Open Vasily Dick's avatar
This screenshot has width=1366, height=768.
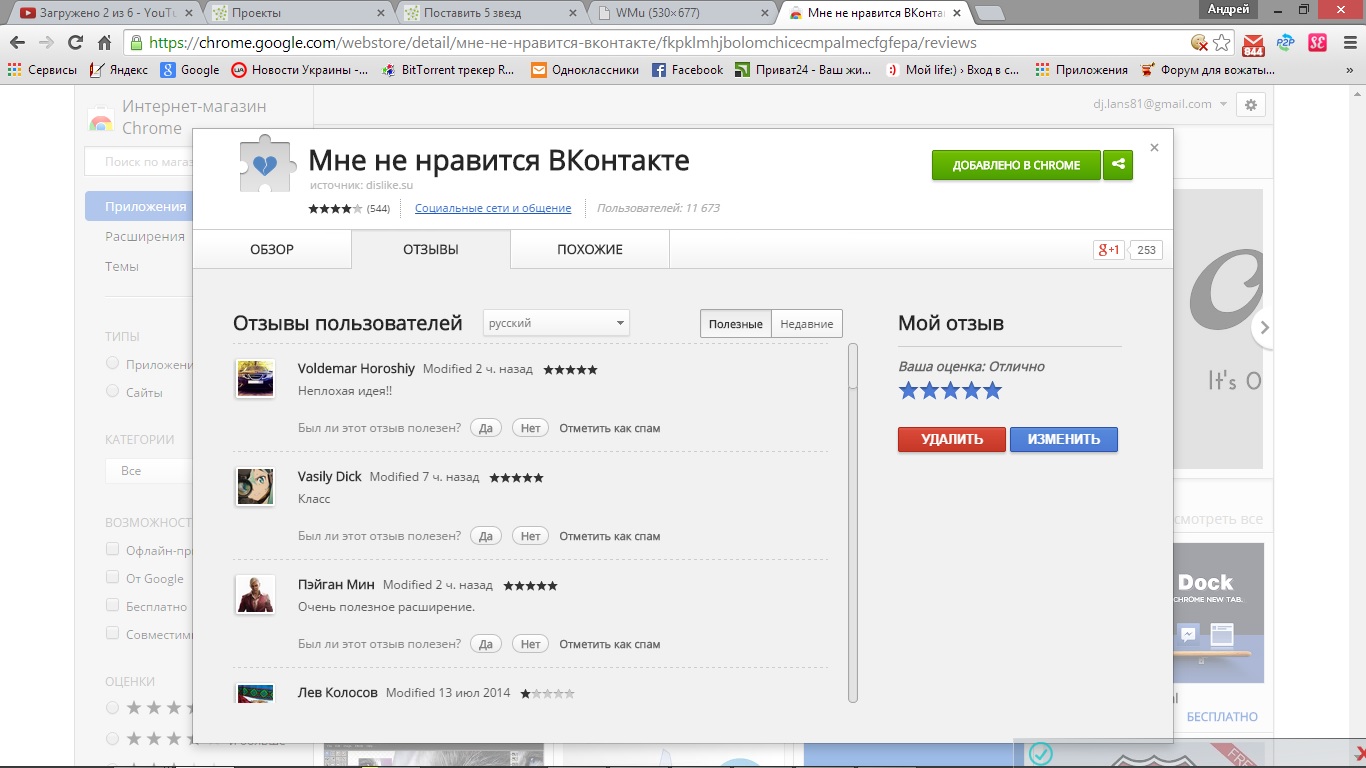pyautogui.click(x=255, y=487)
